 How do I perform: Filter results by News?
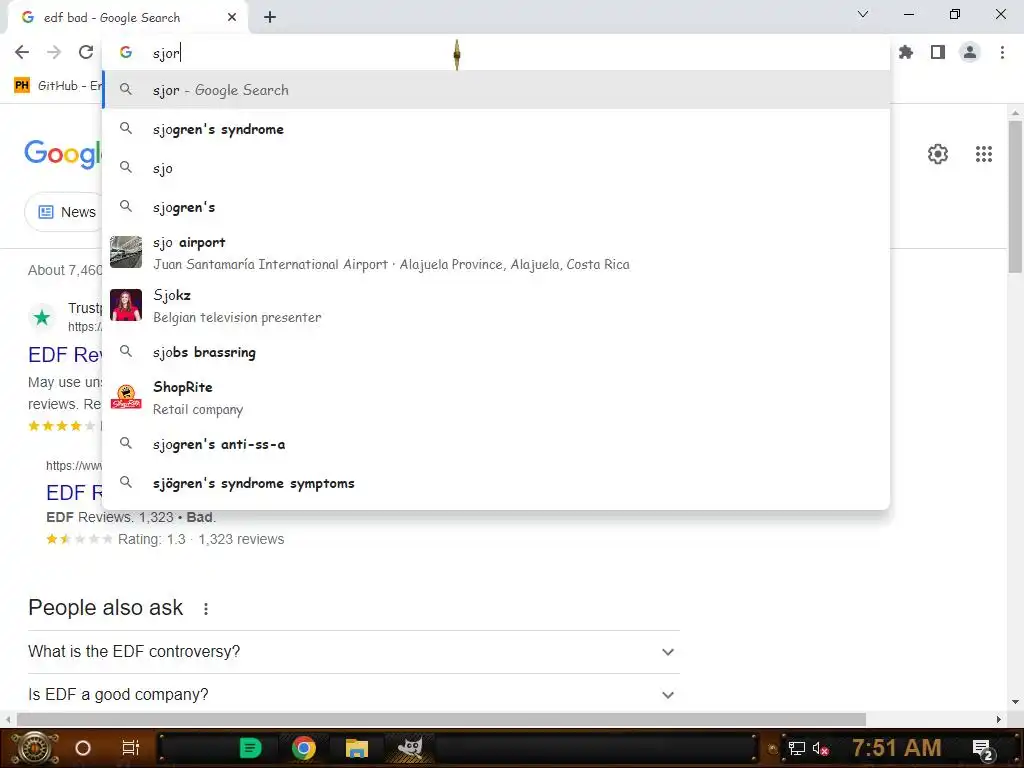click(65, 212)
